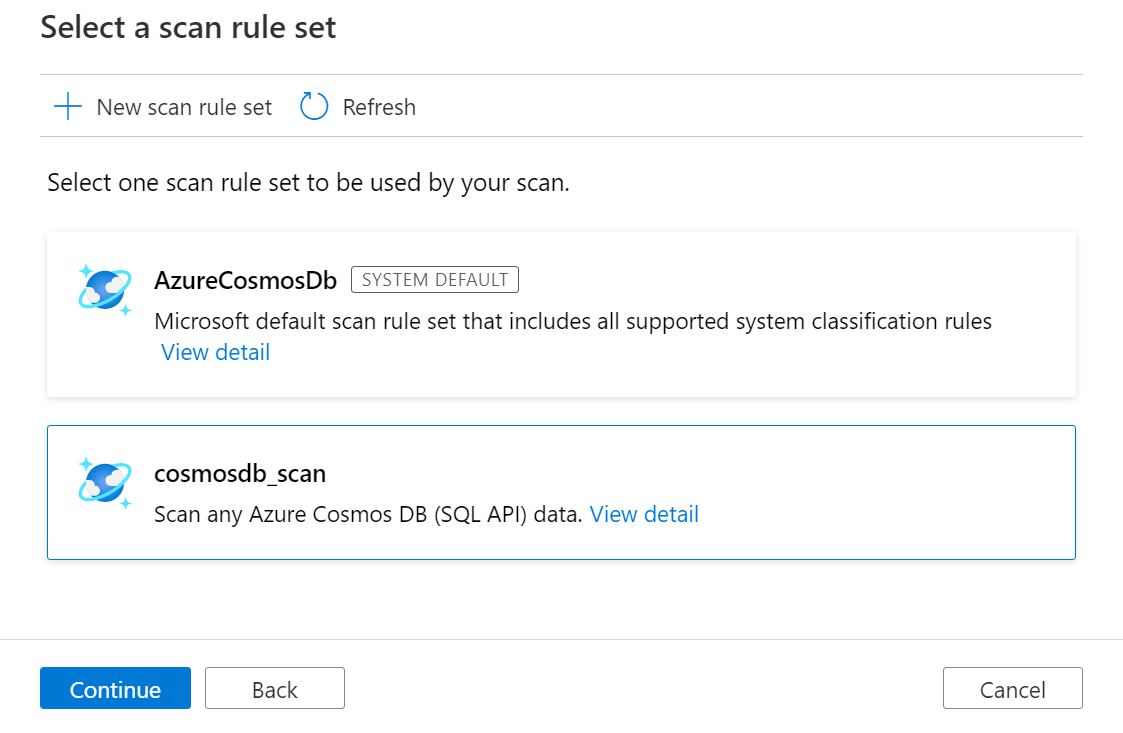View detail of AzureCosmosDb rule set

[215, 352]
